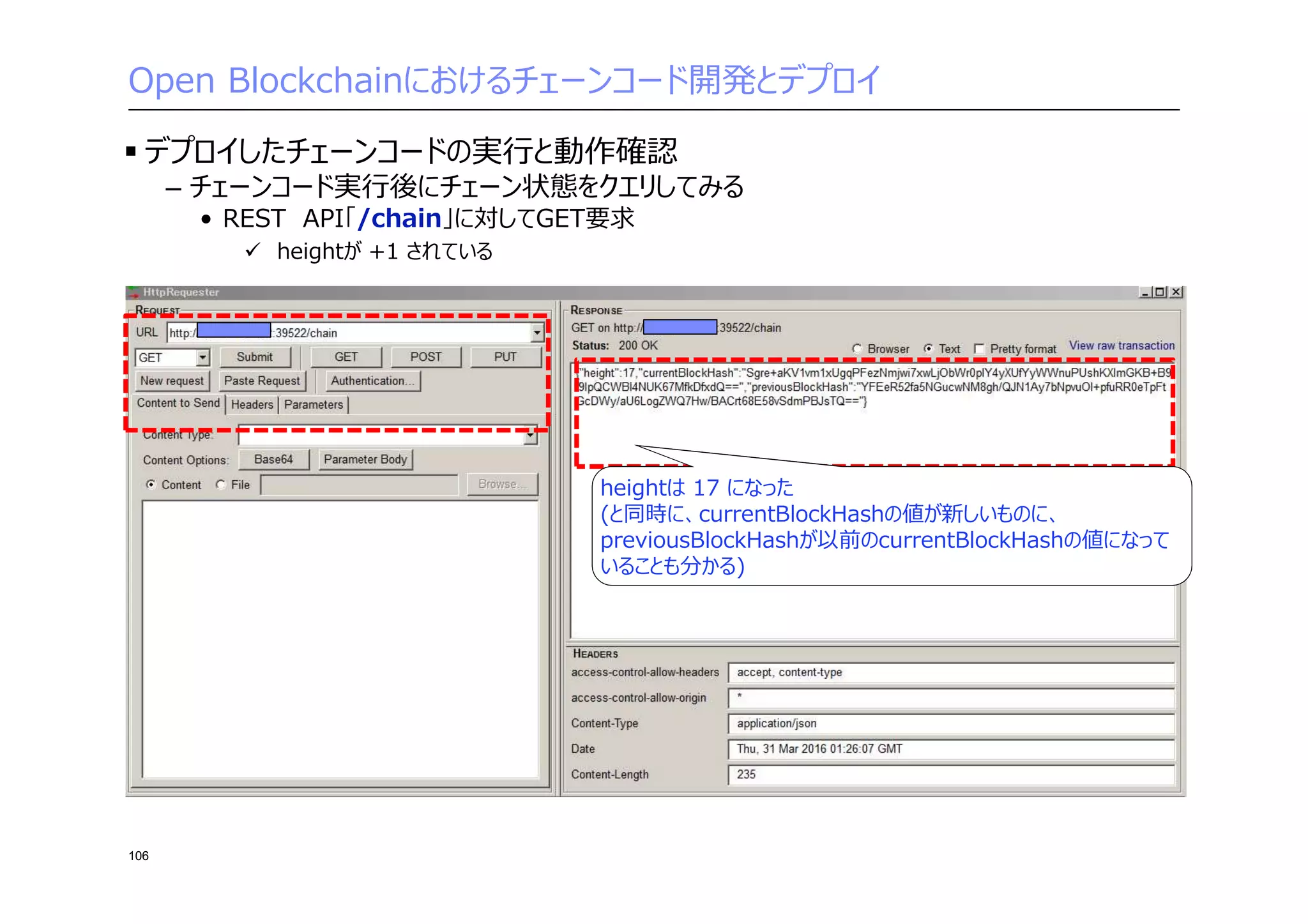Click the file path input field

(360, 485)
